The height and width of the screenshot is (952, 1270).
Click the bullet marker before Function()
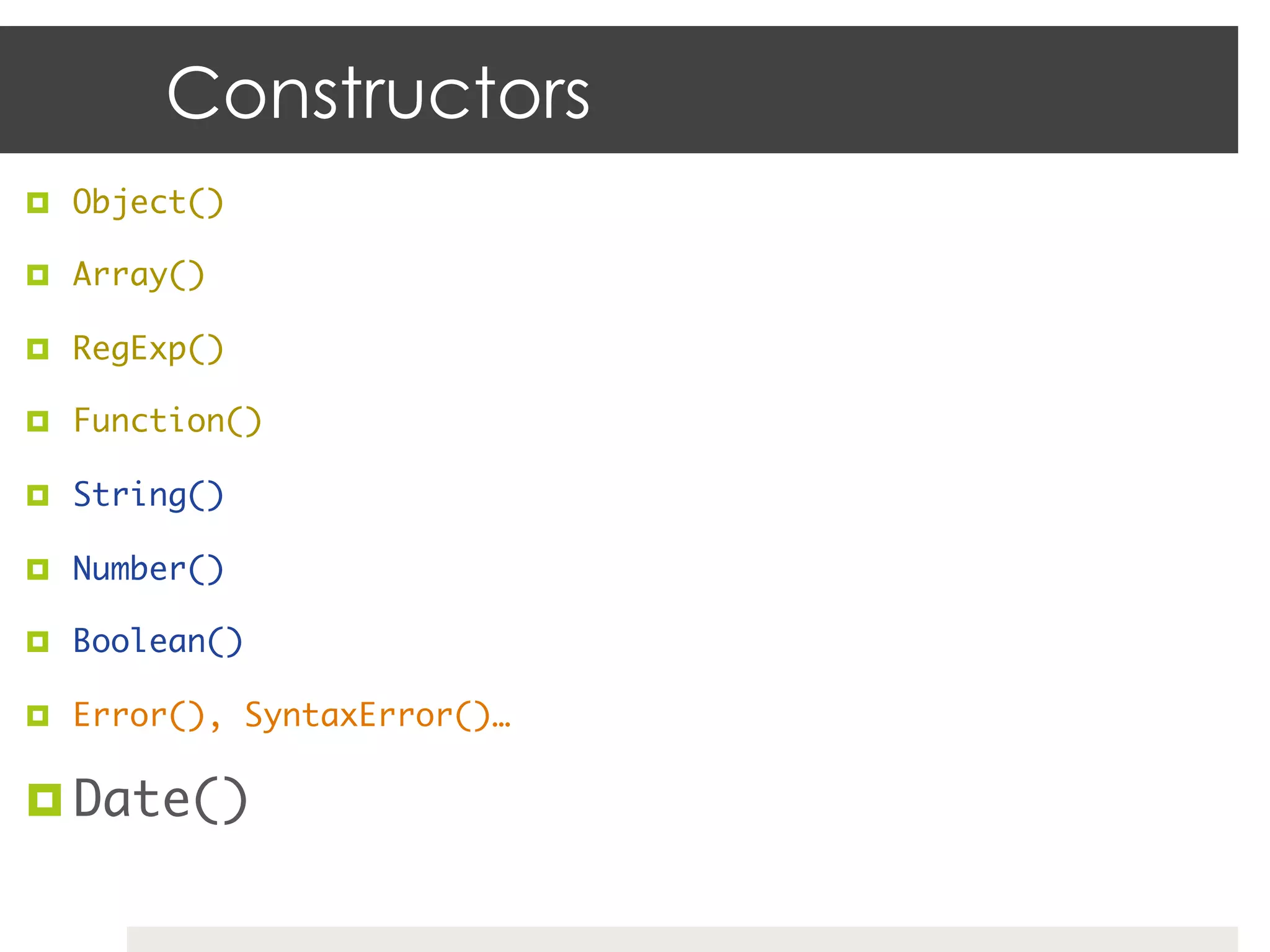(38, 421)
